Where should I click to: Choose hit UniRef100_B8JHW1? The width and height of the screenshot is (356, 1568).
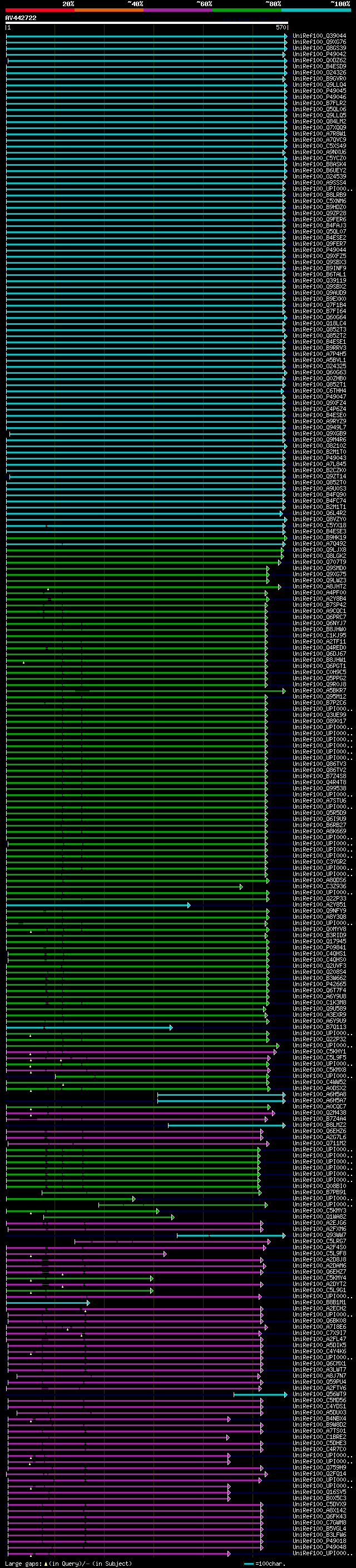[319, 660]
